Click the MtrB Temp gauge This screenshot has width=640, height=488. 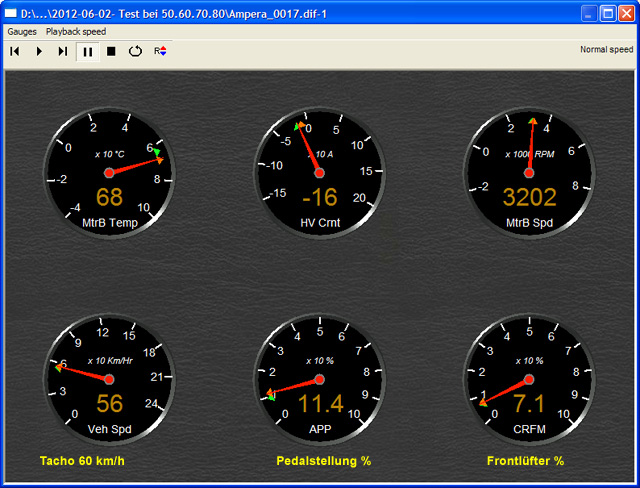109,172
